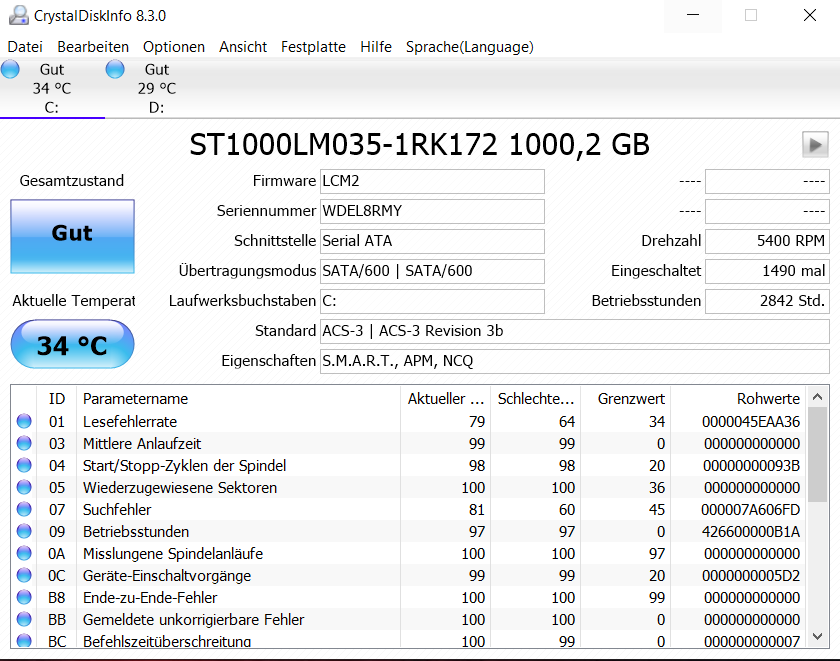Click the 34 °C temperature button
The width and height of the screenshot is (840, 661).
[72, 344]
